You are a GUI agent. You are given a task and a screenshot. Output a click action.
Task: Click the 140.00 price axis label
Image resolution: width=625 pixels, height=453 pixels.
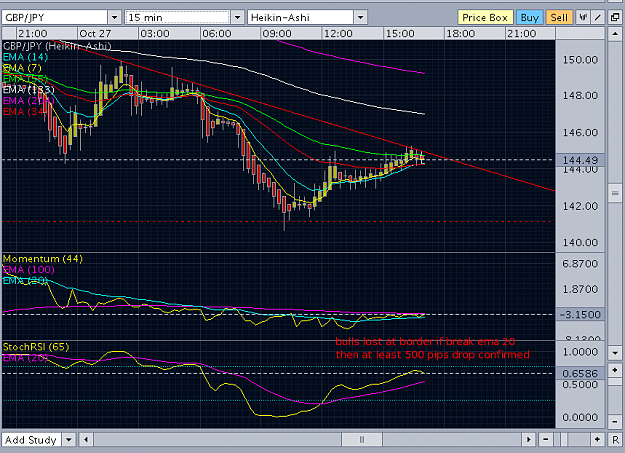[x=580, y=242]
